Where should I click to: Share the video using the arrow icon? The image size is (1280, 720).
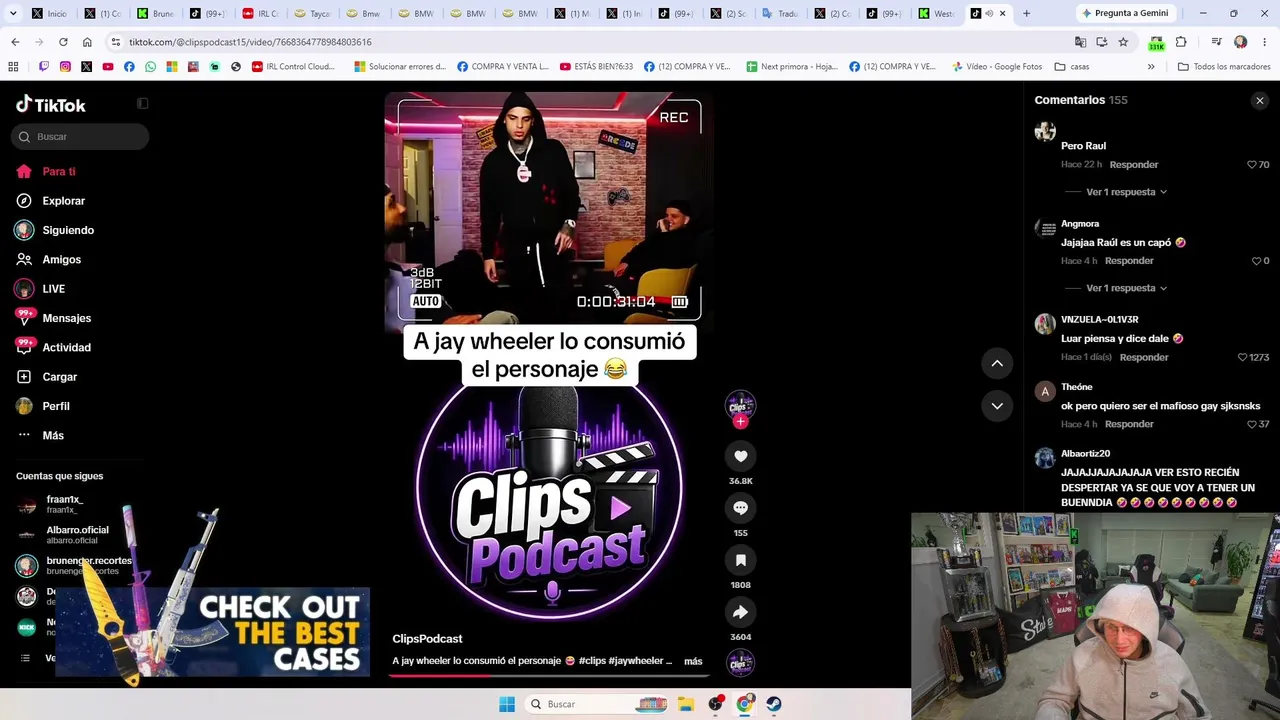pos(740,612)
